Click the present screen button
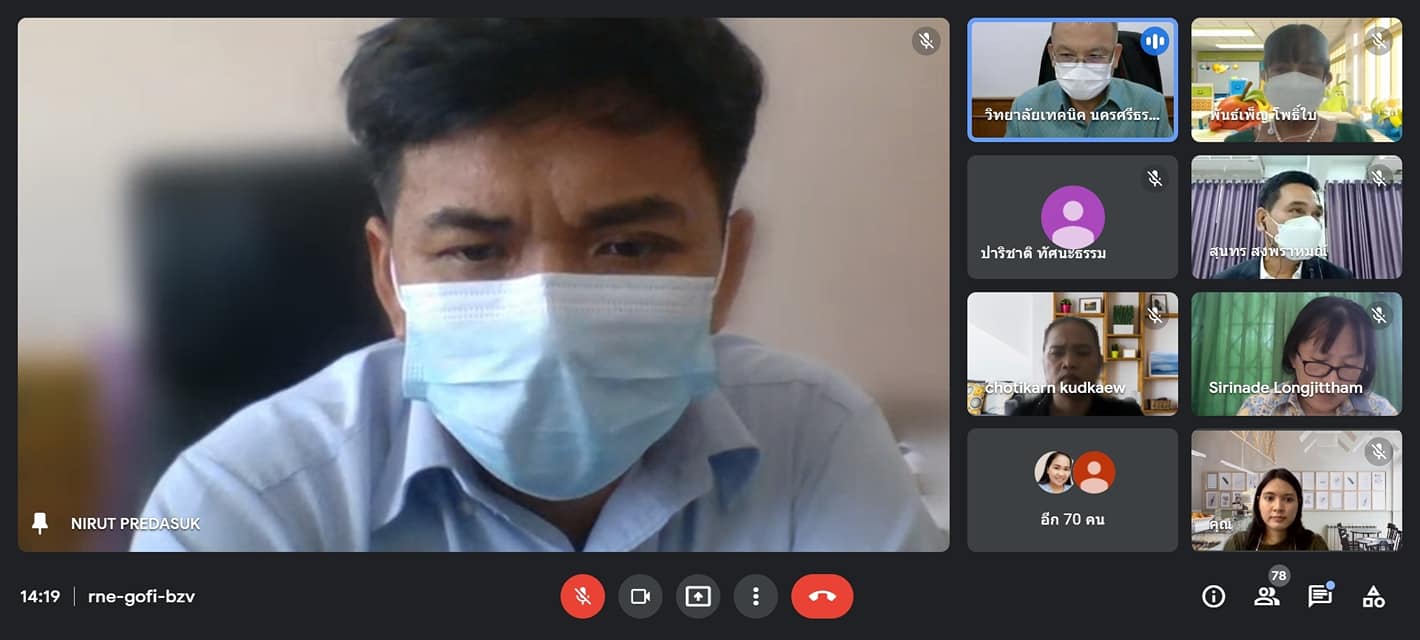The image size is (1420, 640). point(698,597)
